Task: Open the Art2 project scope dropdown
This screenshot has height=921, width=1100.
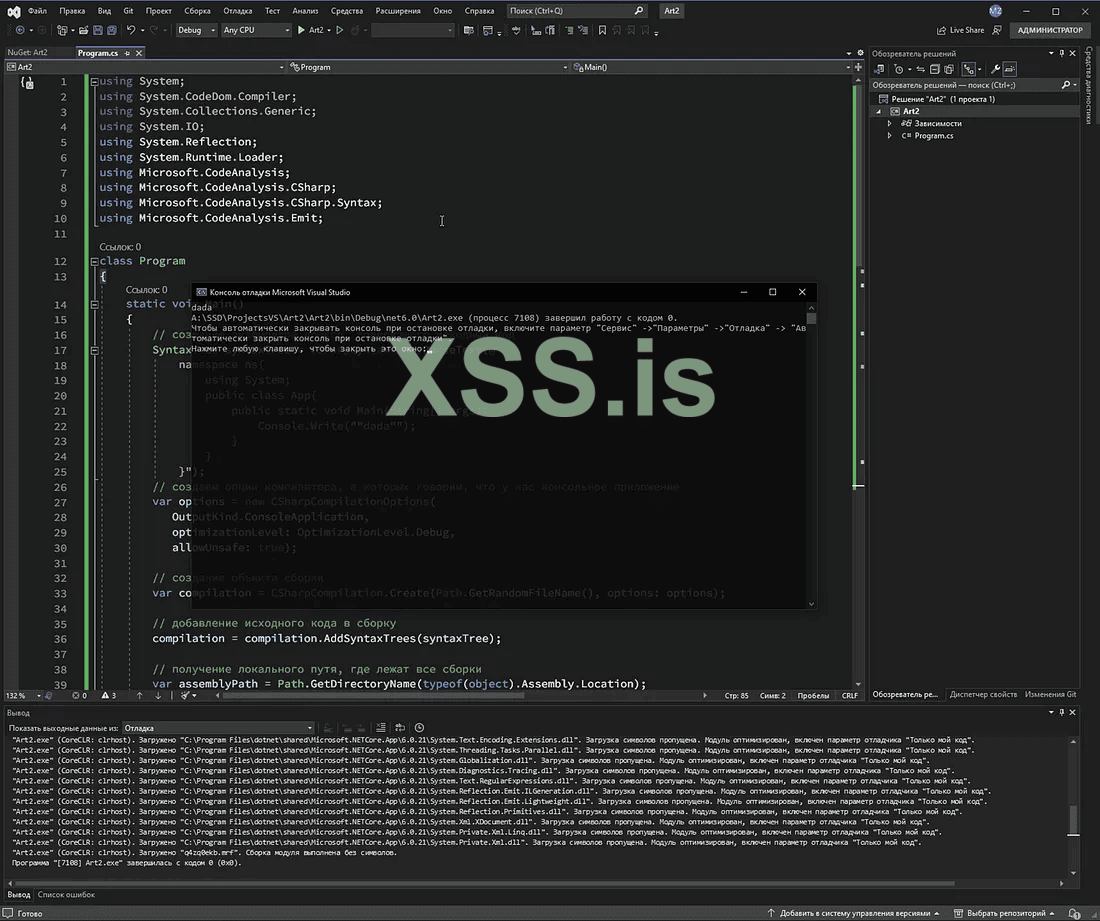Action: [145, 67]
